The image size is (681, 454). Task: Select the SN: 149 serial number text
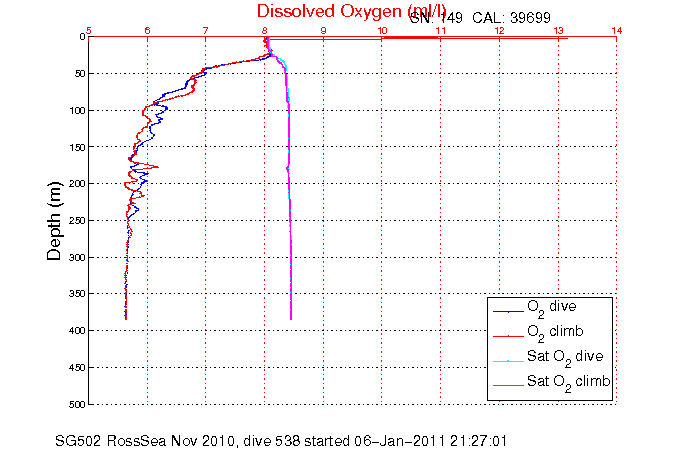[x=436, y=18]
